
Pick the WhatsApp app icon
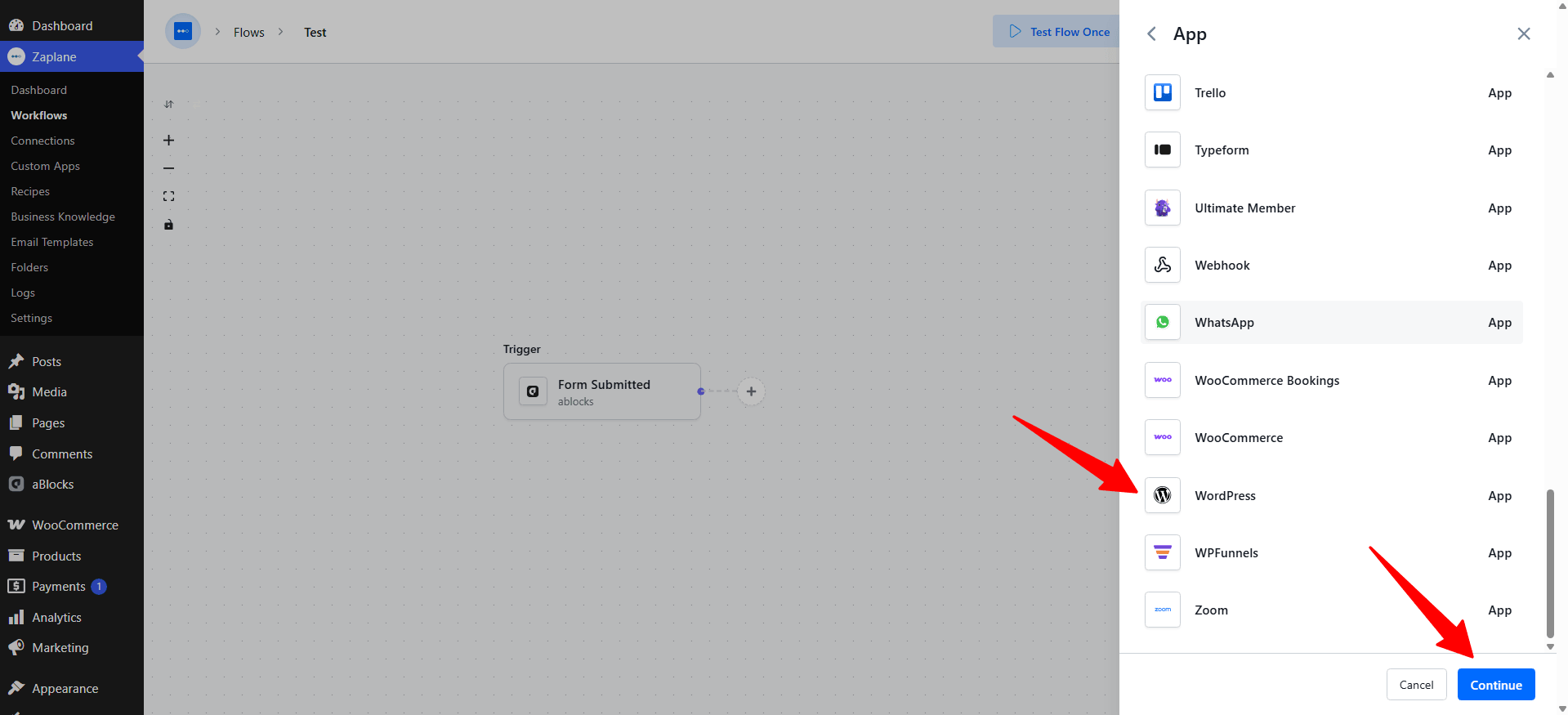tap(1162, 322)
